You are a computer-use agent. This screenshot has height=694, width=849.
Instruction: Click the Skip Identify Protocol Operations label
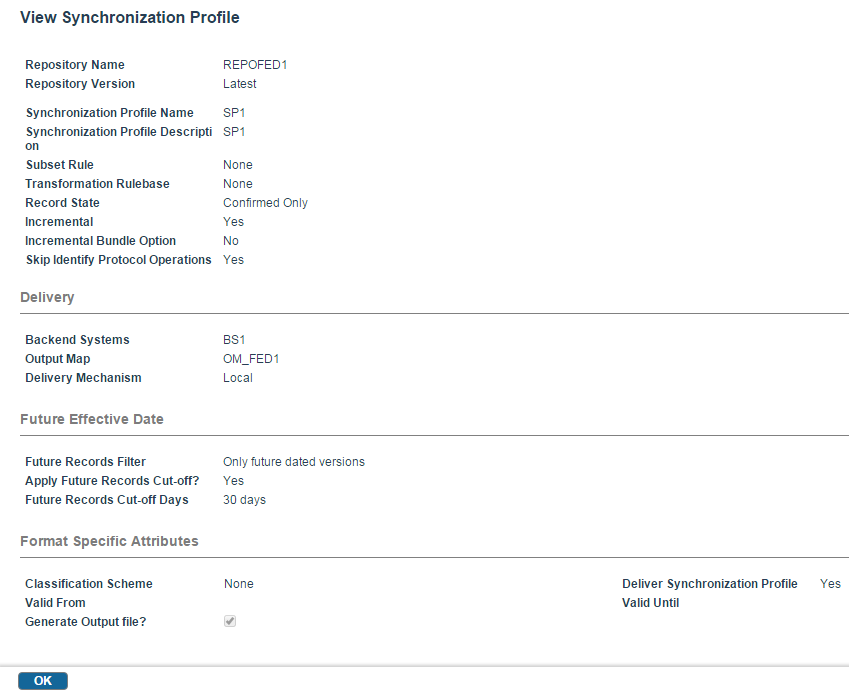click(x=119, y=260)
